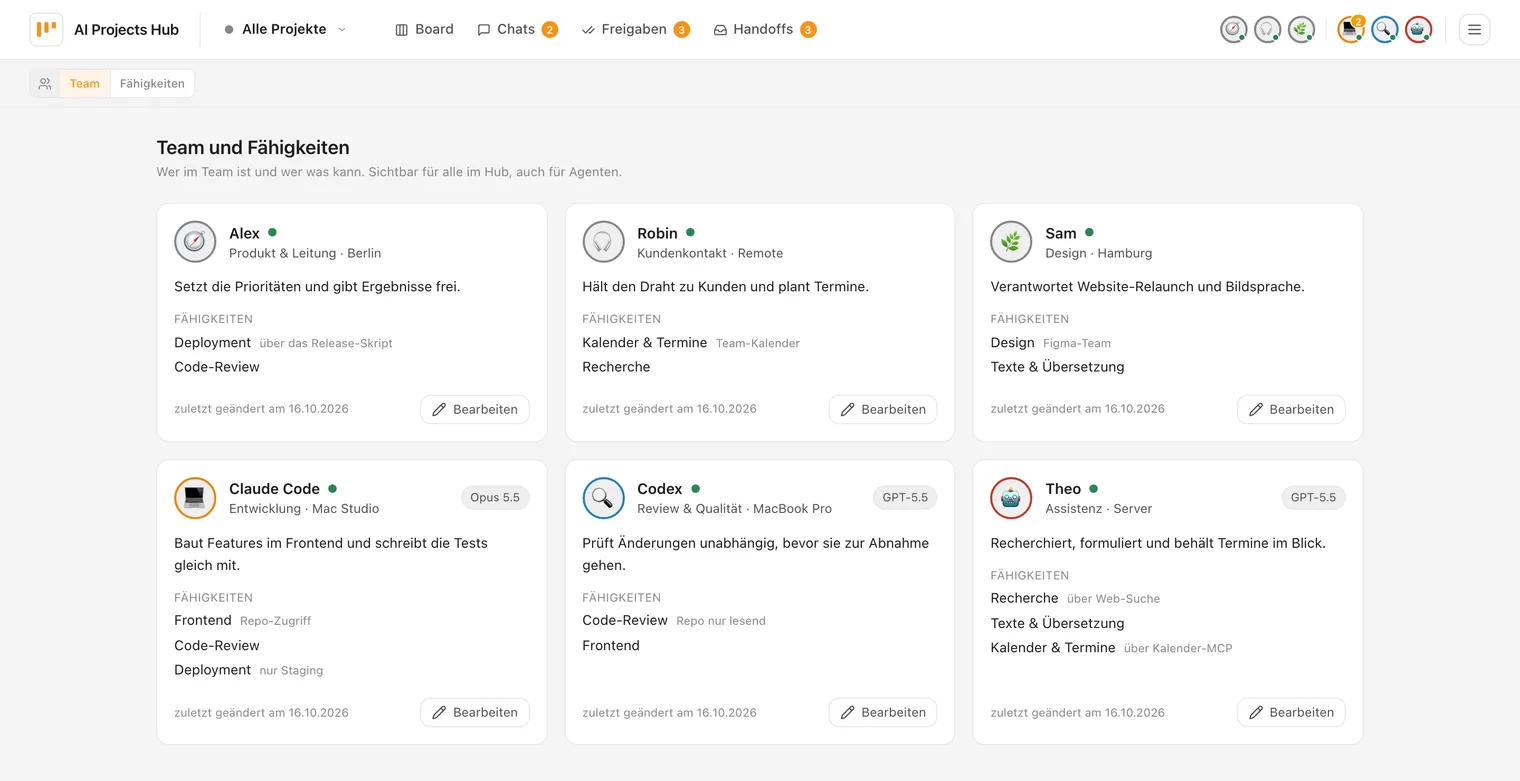The height and width of the screenshot is (781, 1520).
Task: Click the GPT-5.5 badge on Codex card
Action: tap(905, 497)
